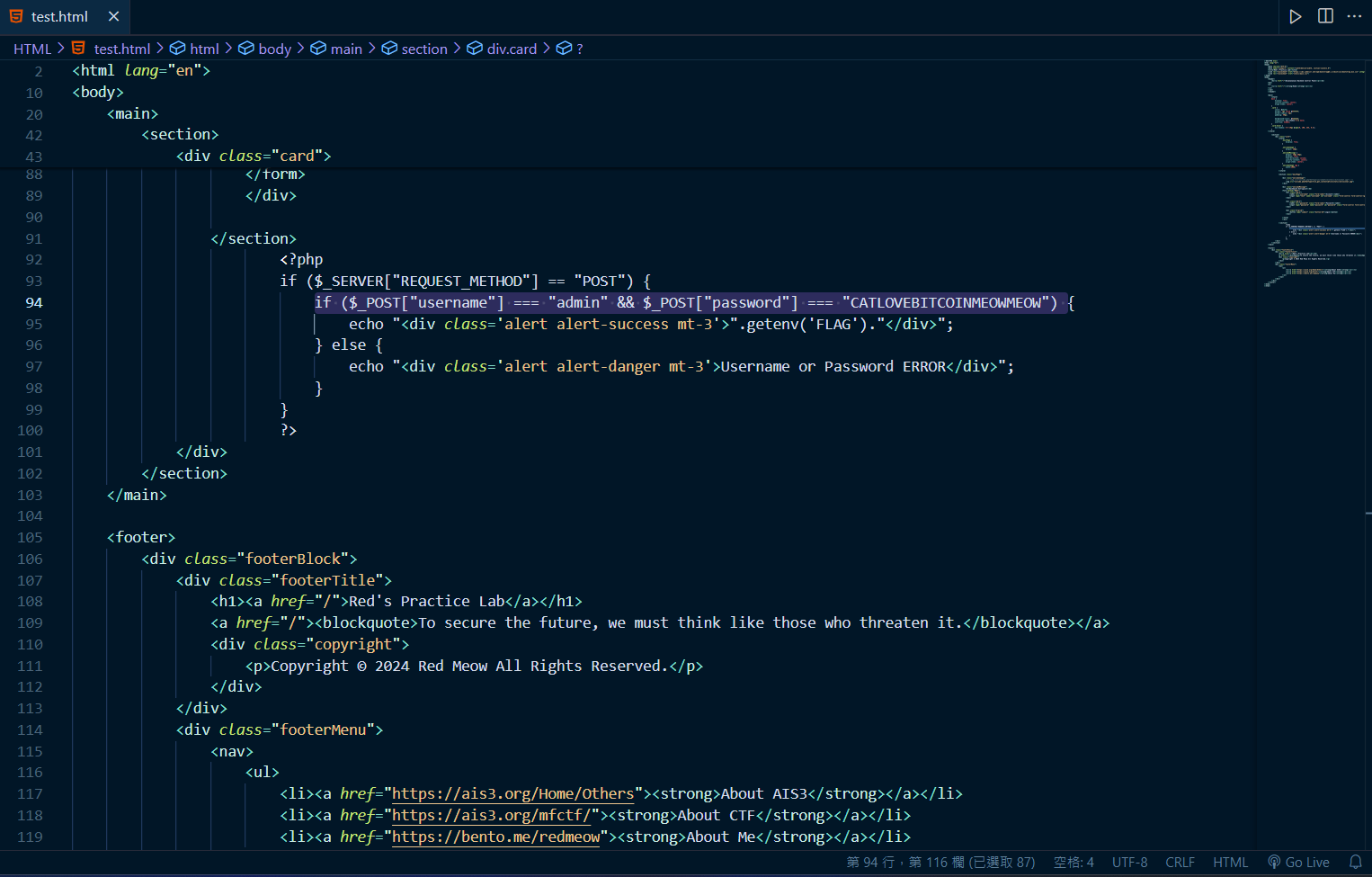Select the test.html breadcrumb item
Image resolution: width=1372 pixels, height=877 pixels.
click(121, 49)
